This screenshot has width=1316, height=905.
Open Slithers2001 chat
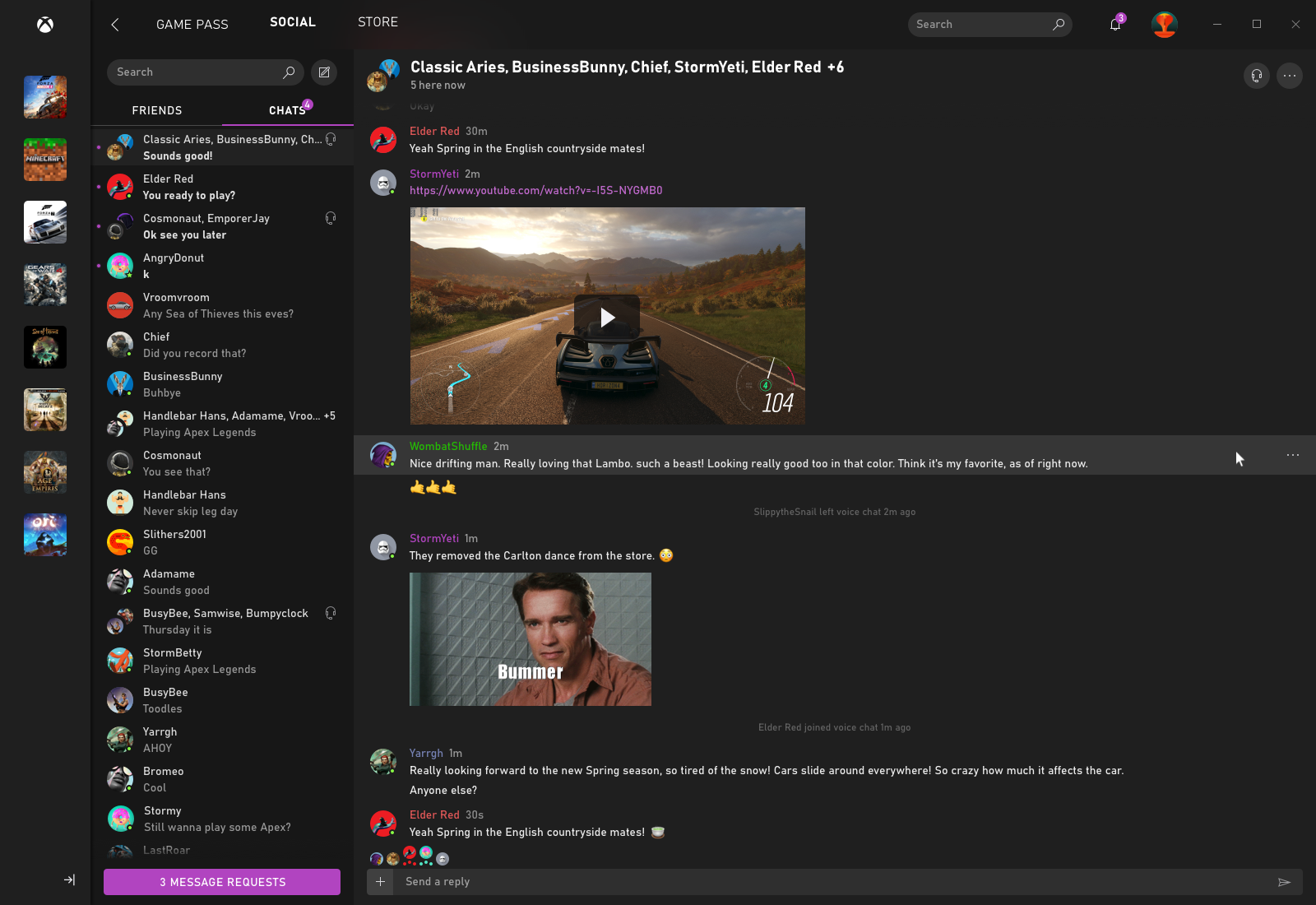(222, 542)
